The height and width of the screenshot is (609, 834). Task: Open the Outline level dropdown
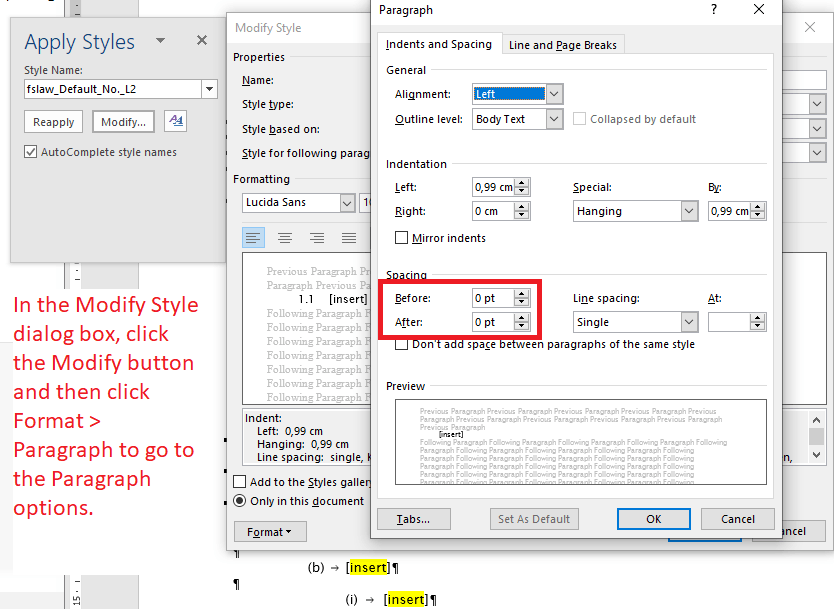click(554, 119)
